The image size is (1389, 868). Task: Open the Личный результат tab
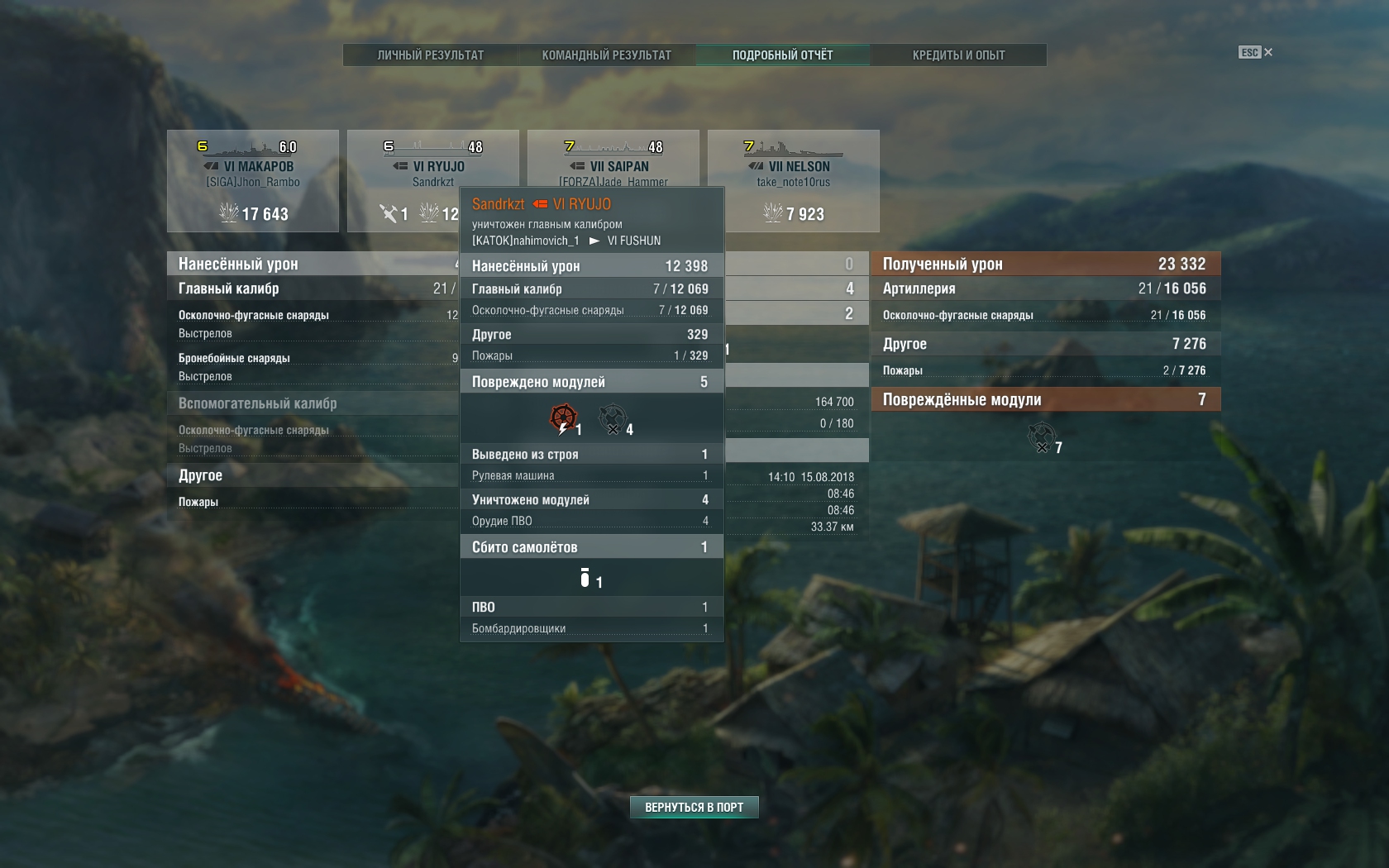[x=431, y=55]
